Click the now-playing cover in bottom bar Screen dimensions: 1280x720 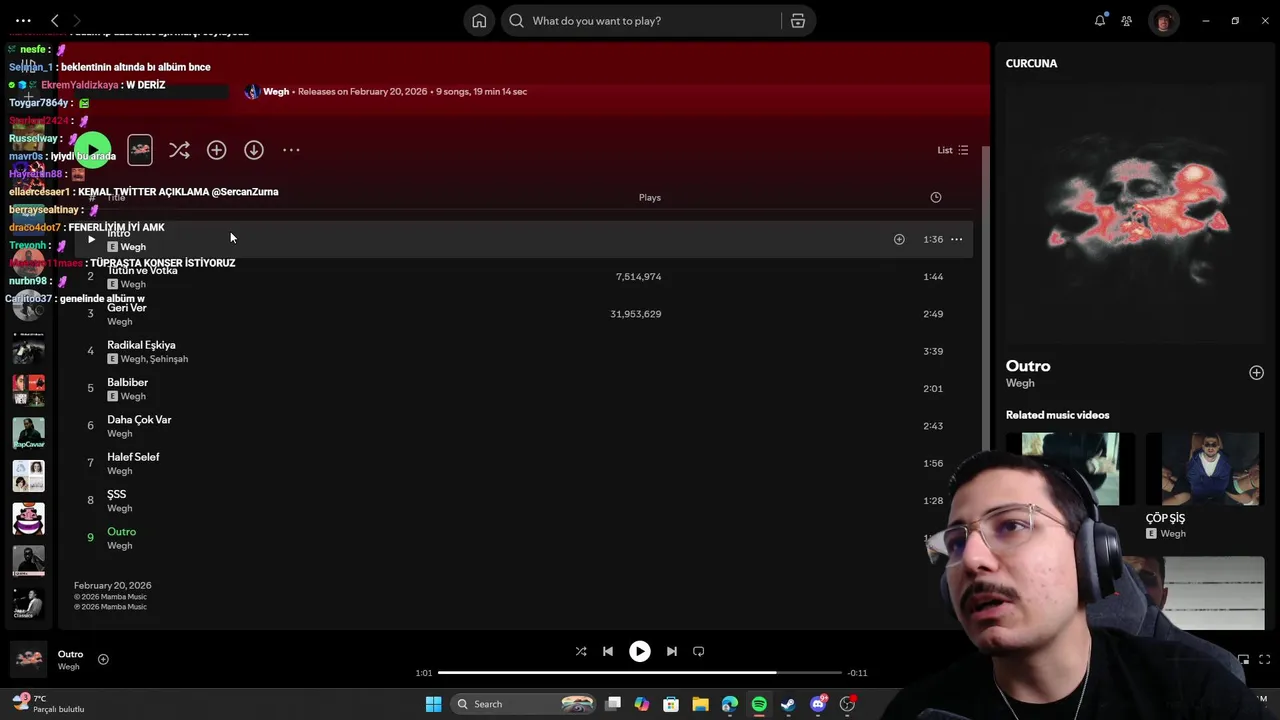tap(28, 659)
